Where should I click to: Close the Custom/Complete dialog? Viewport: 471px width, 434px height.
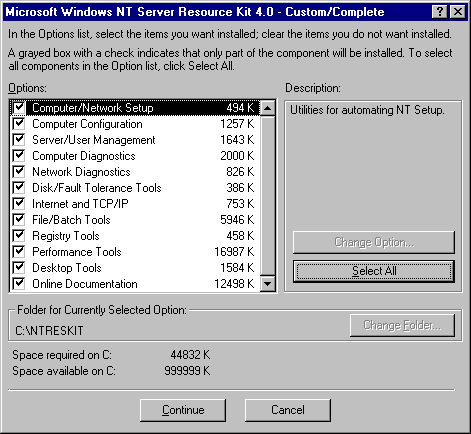pos(458,12)
